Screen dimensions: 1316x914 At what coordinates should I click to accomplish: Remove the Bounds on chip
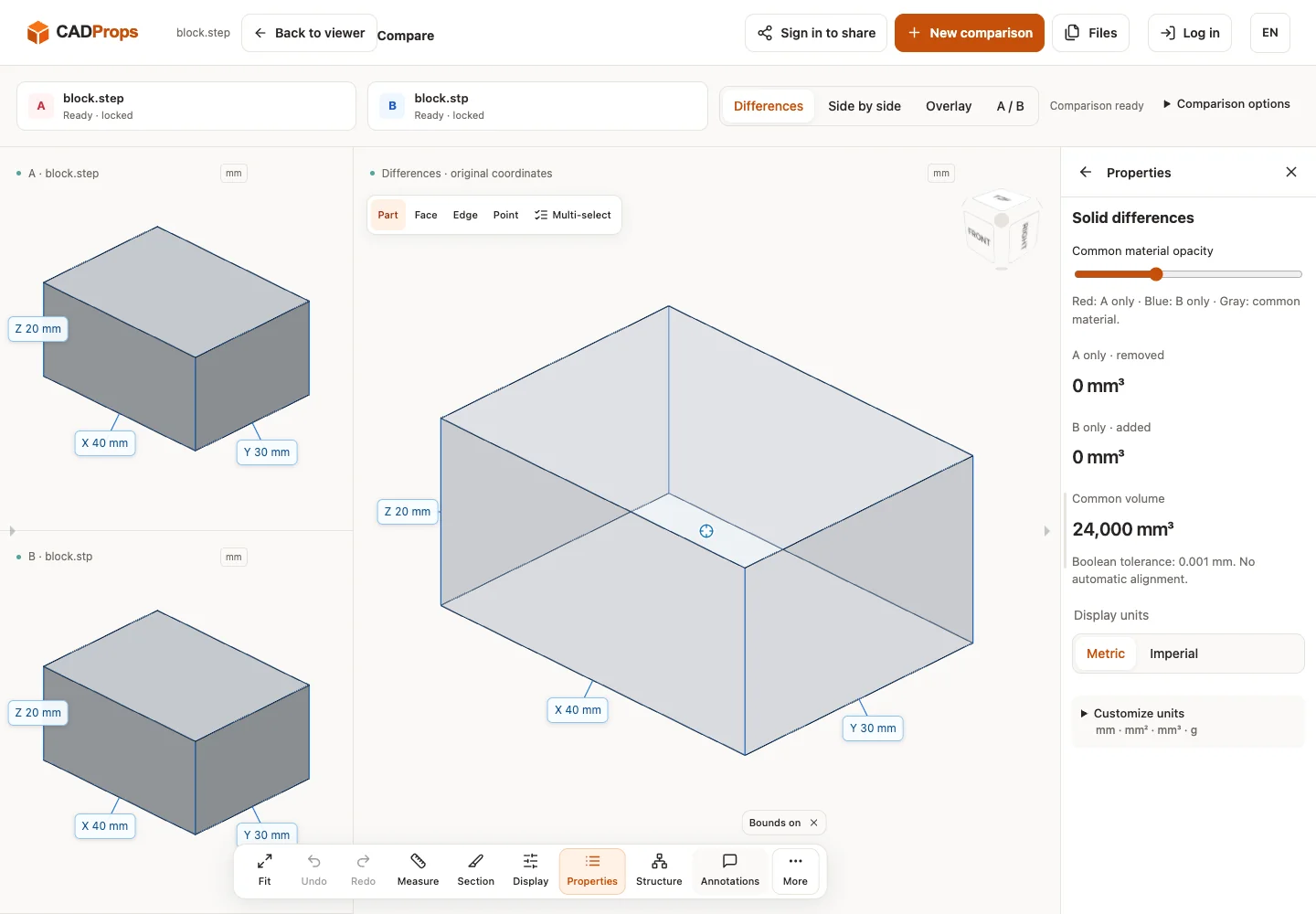tap(813, 823)
